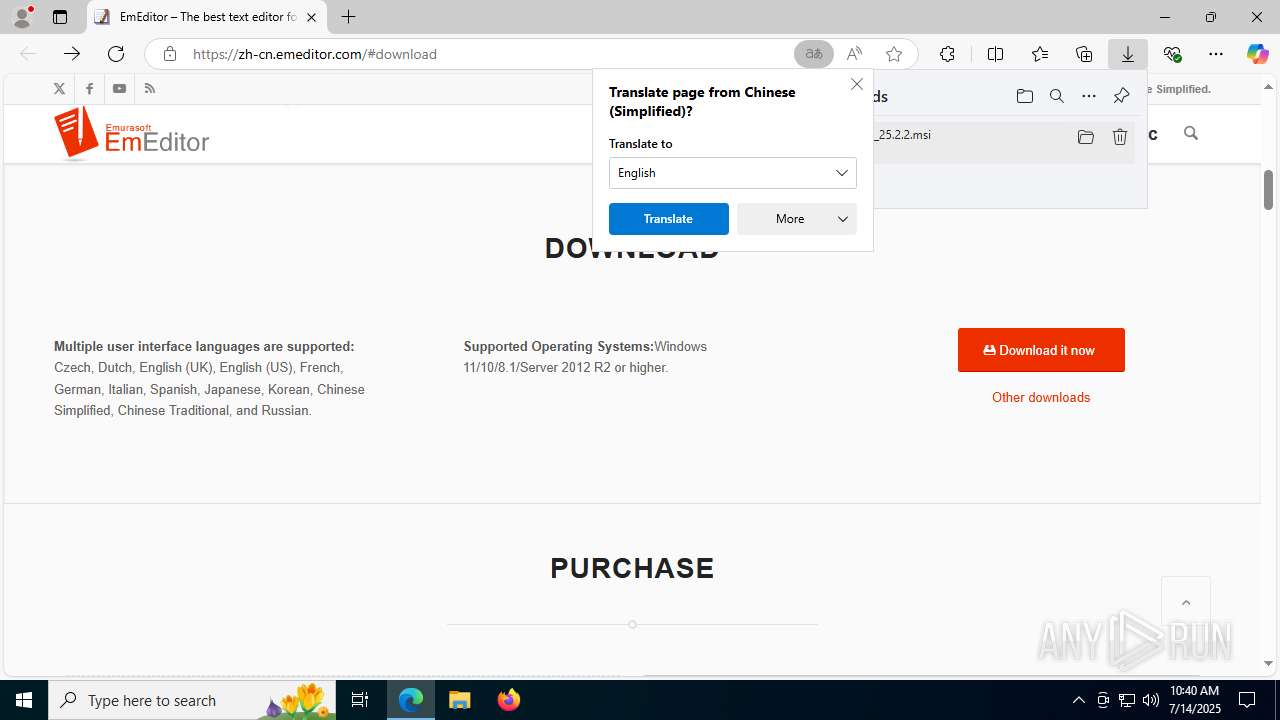Launch Firefox from taskbar
Image resolution: width=1280 pixels, height=720 pixels.
508,700
